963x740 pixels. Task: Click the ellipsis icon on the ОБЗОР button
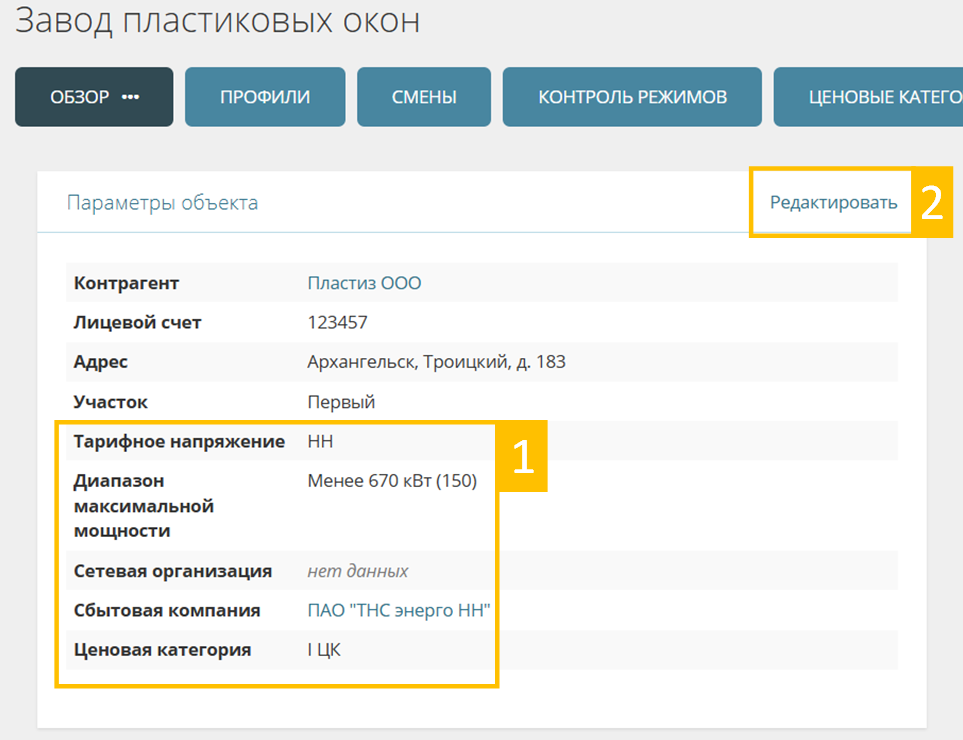130,97
